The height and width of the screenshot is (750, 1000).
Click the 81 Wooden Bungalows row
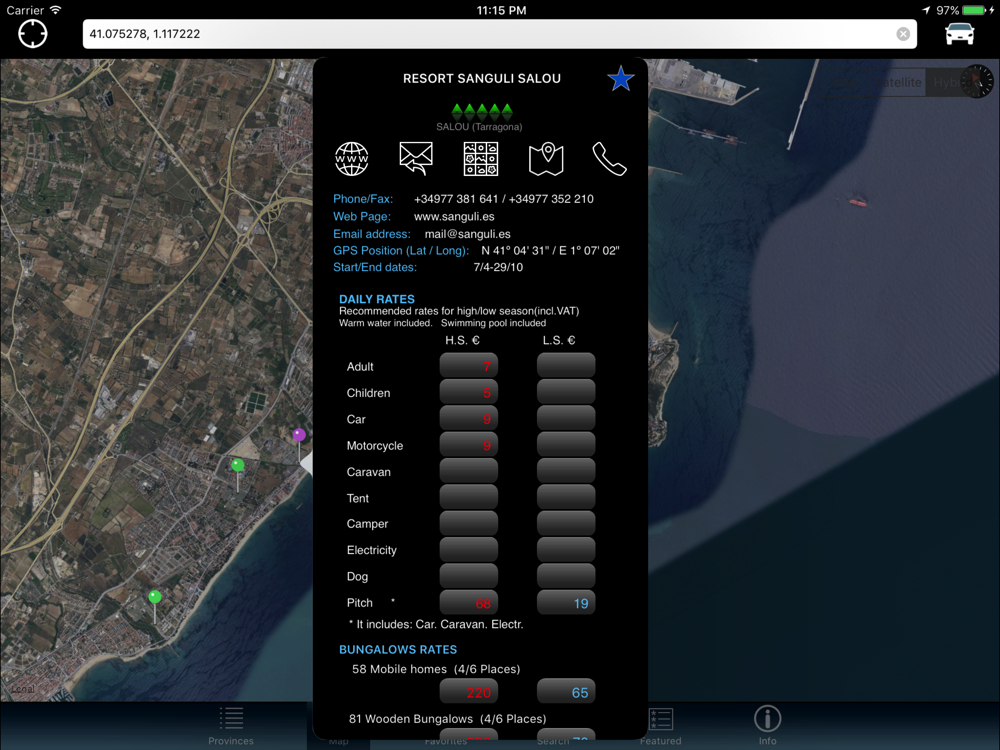coord(447,719)
